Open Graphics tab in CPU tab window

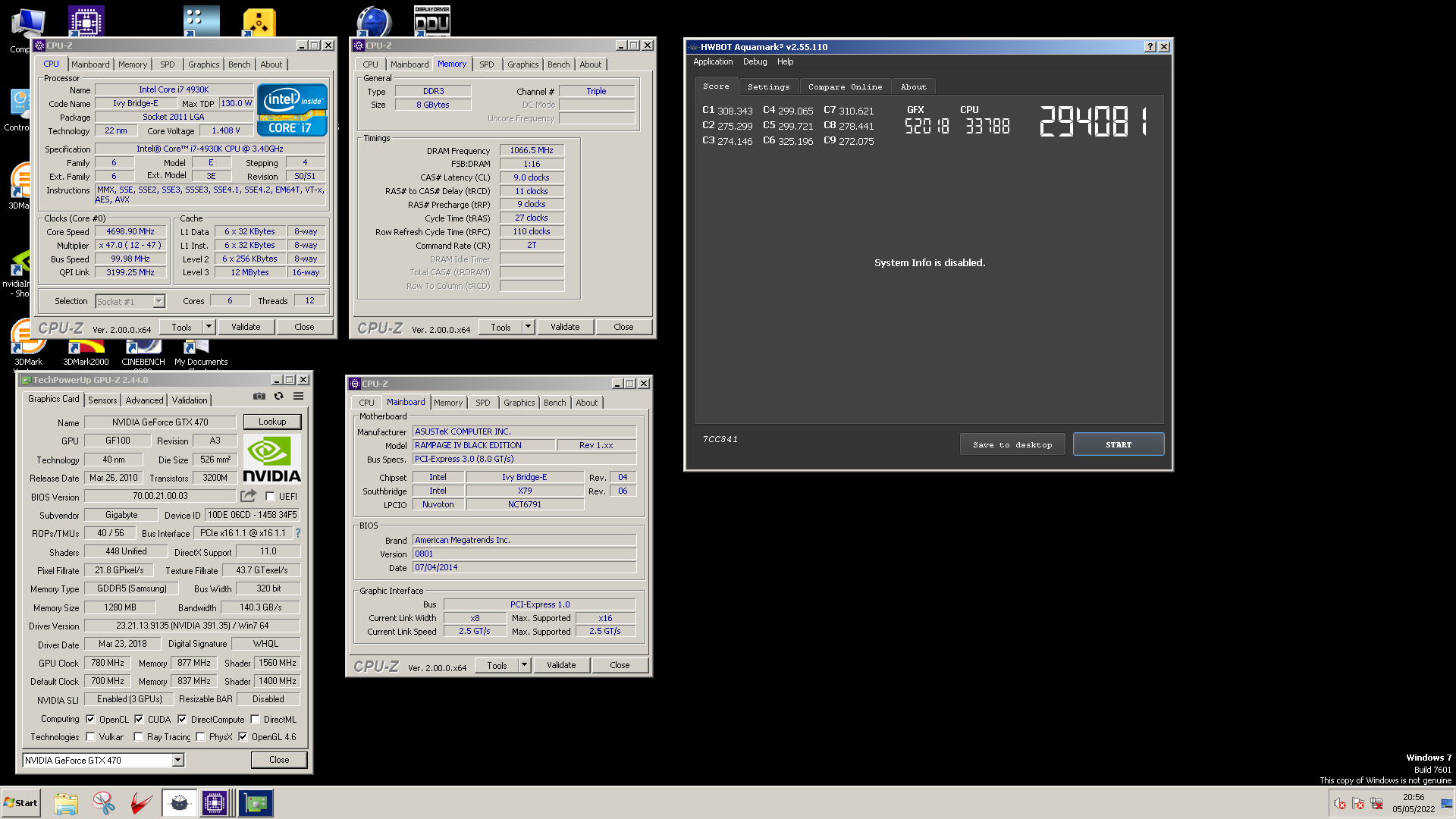pos(203,65)
